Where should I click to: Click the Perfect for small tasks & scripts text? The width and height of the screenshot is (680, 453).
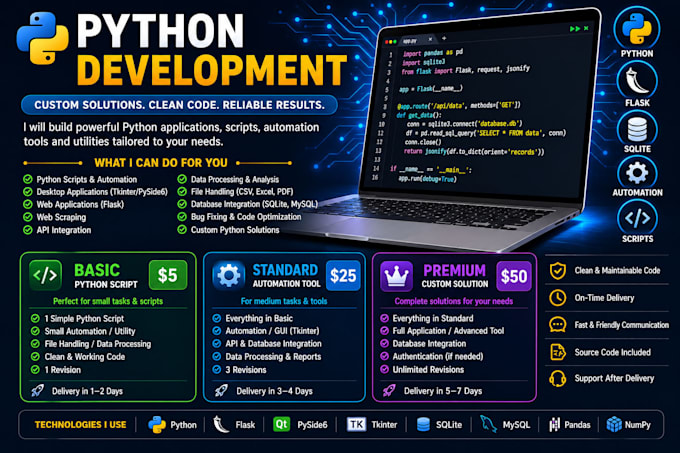tap(108, 301)
